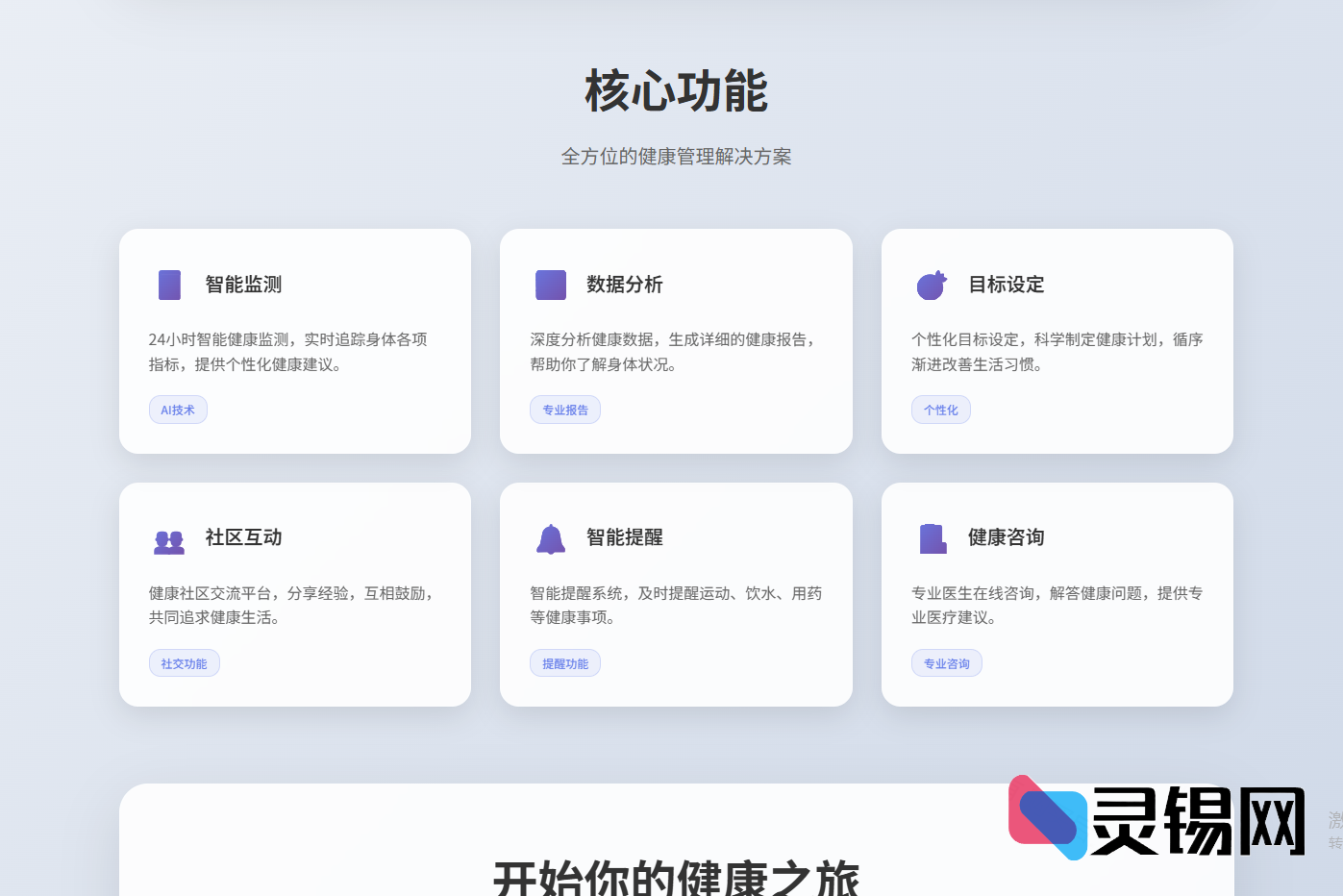Image resolution: width=1343 pixels, height=896 pixels.
Task: Open the 智能监测 card title
Action: (243, 285)
